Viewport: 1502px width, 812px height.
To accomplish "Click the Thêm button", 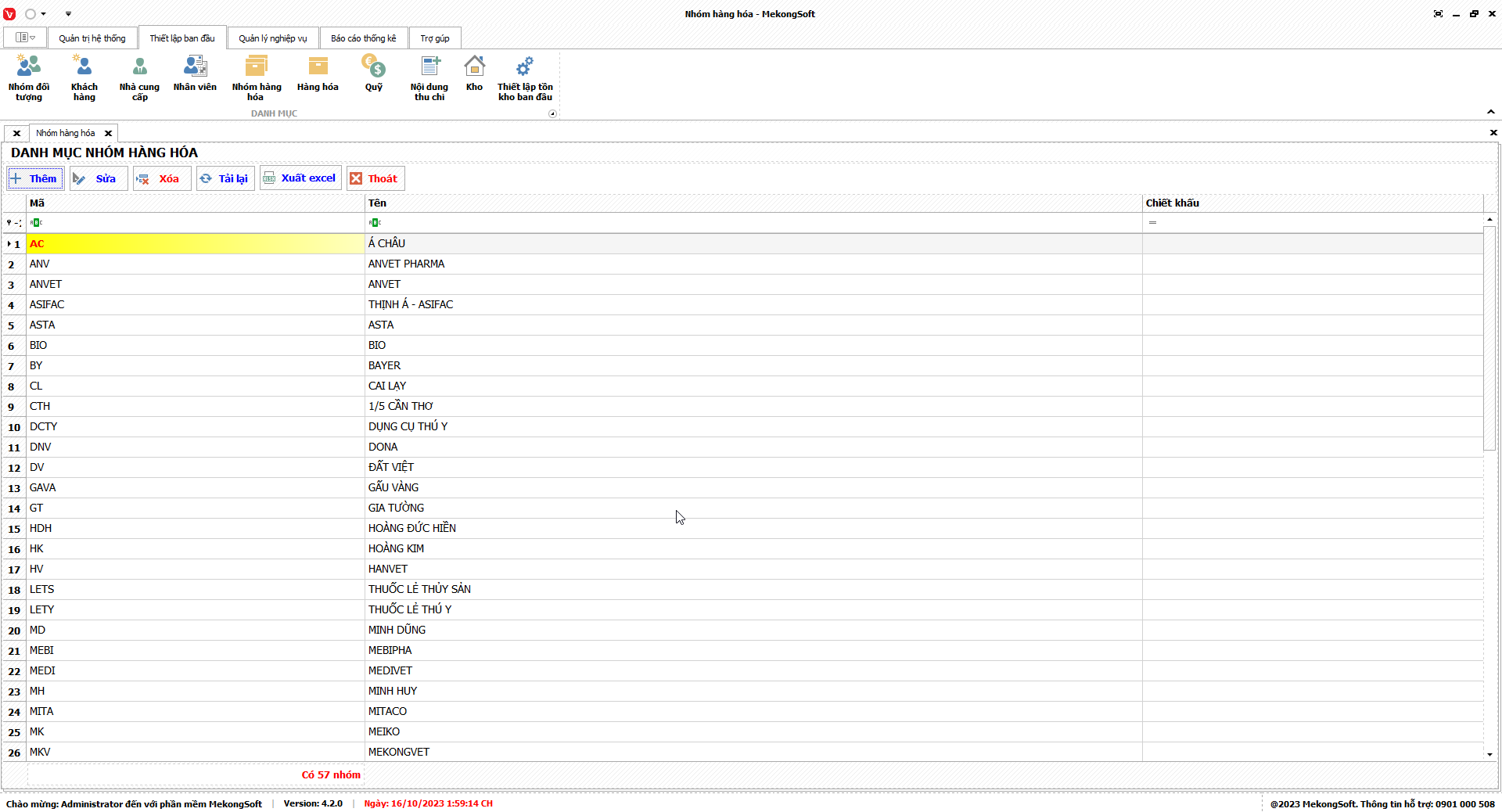I will 35,178.
